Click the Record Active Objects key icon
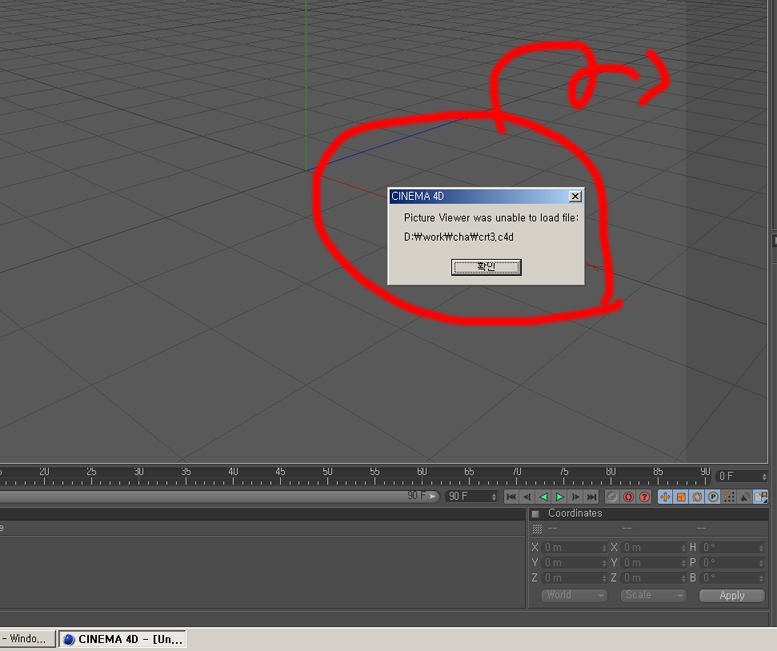777x651 pixels. tap(612, 496)
